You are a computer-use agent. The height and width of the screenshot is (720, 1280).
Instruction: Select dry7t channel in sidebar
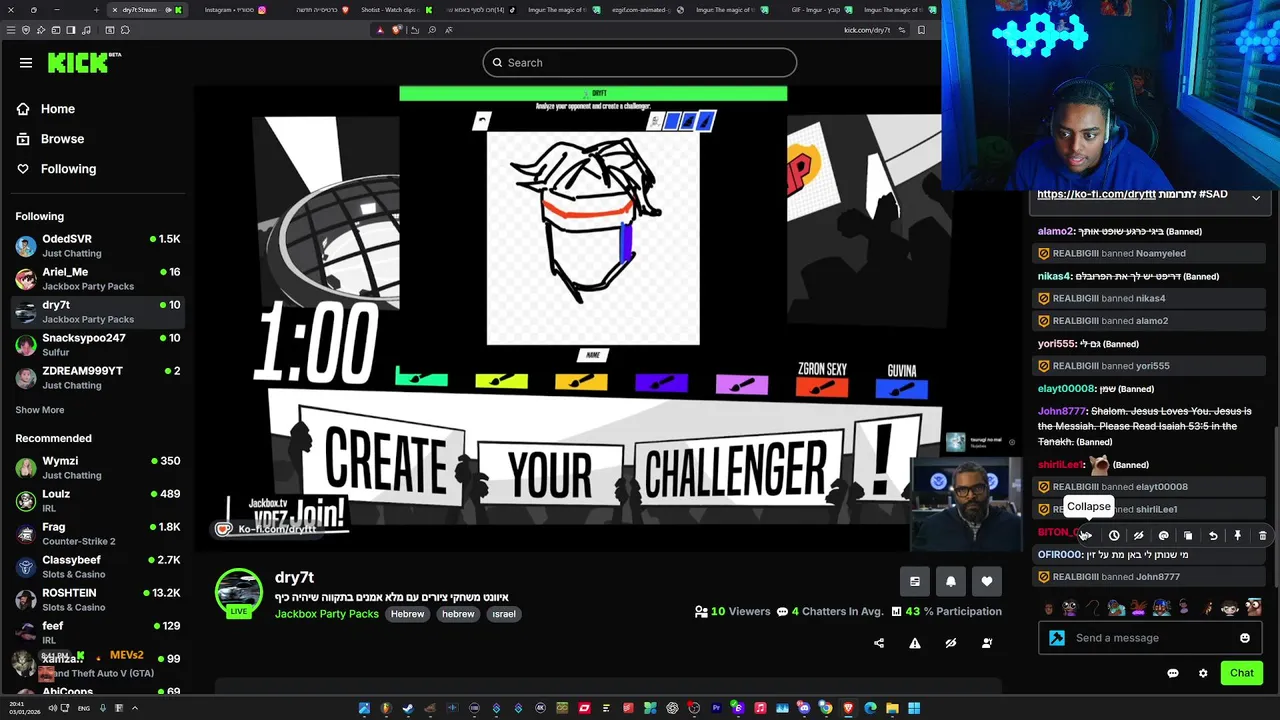point(98,312)
